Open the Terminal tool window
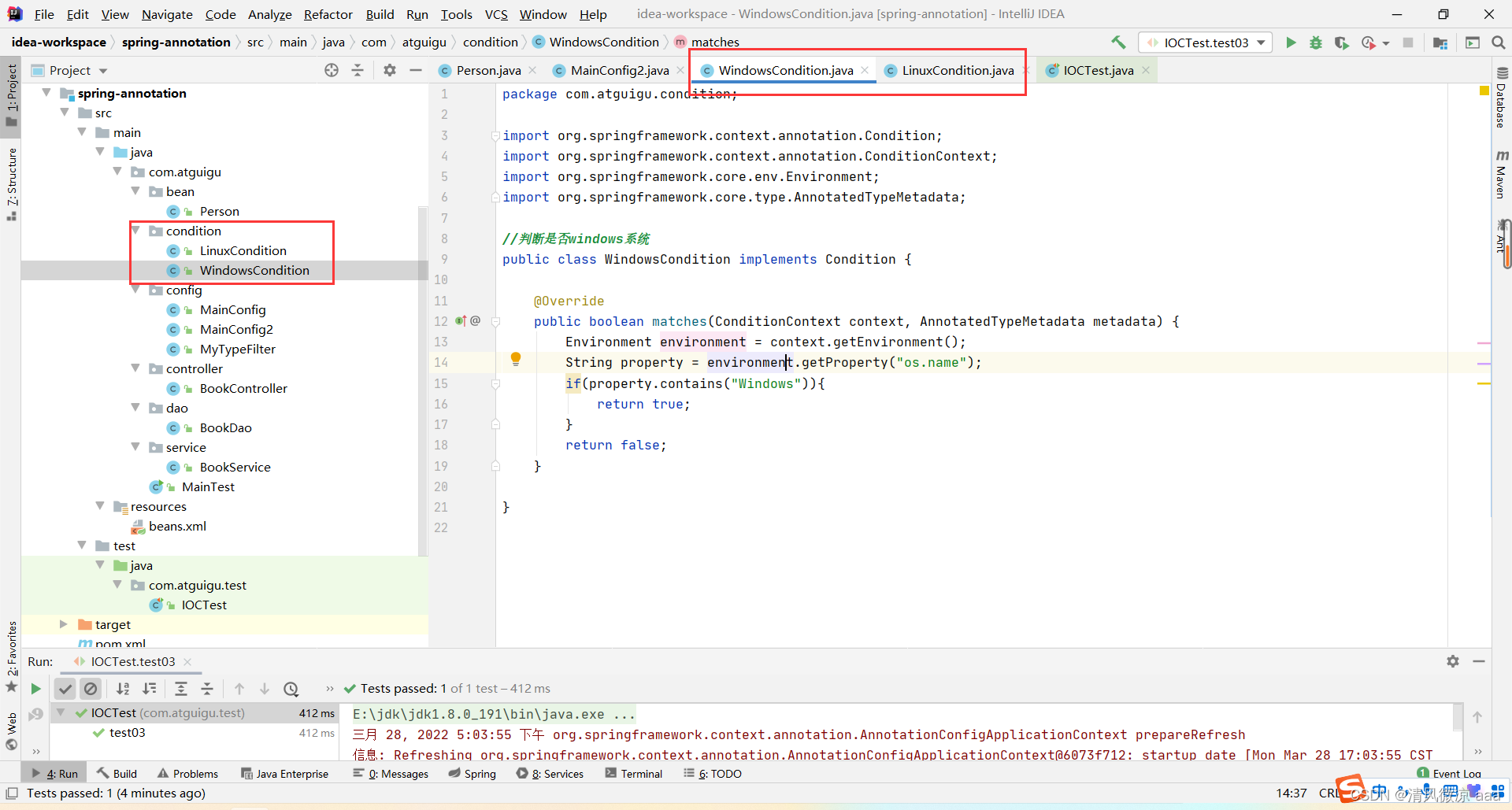The width and height of the screenshot is (1512, 810). pos(634,774)
